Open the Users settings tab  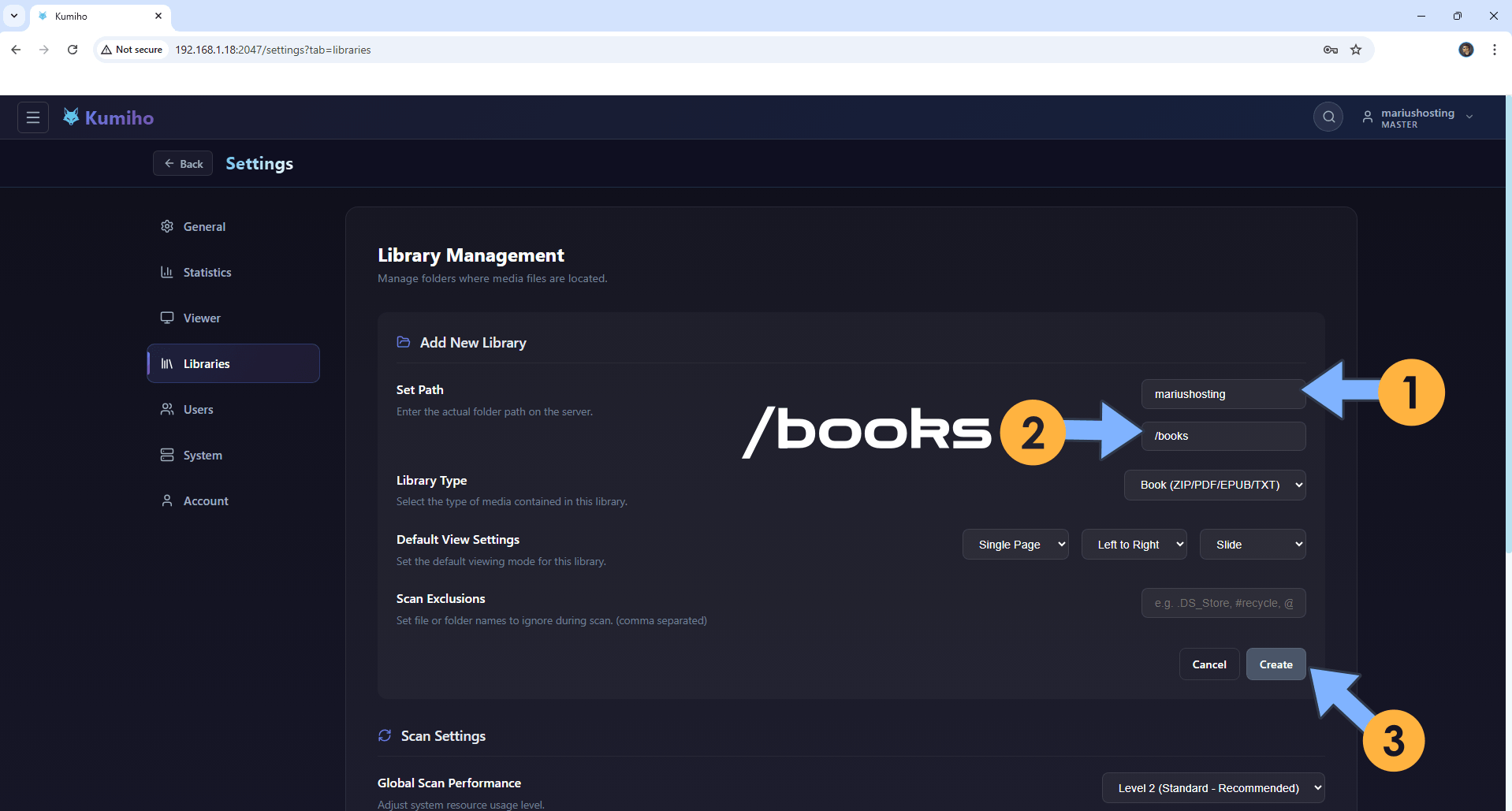click(198, 410)
